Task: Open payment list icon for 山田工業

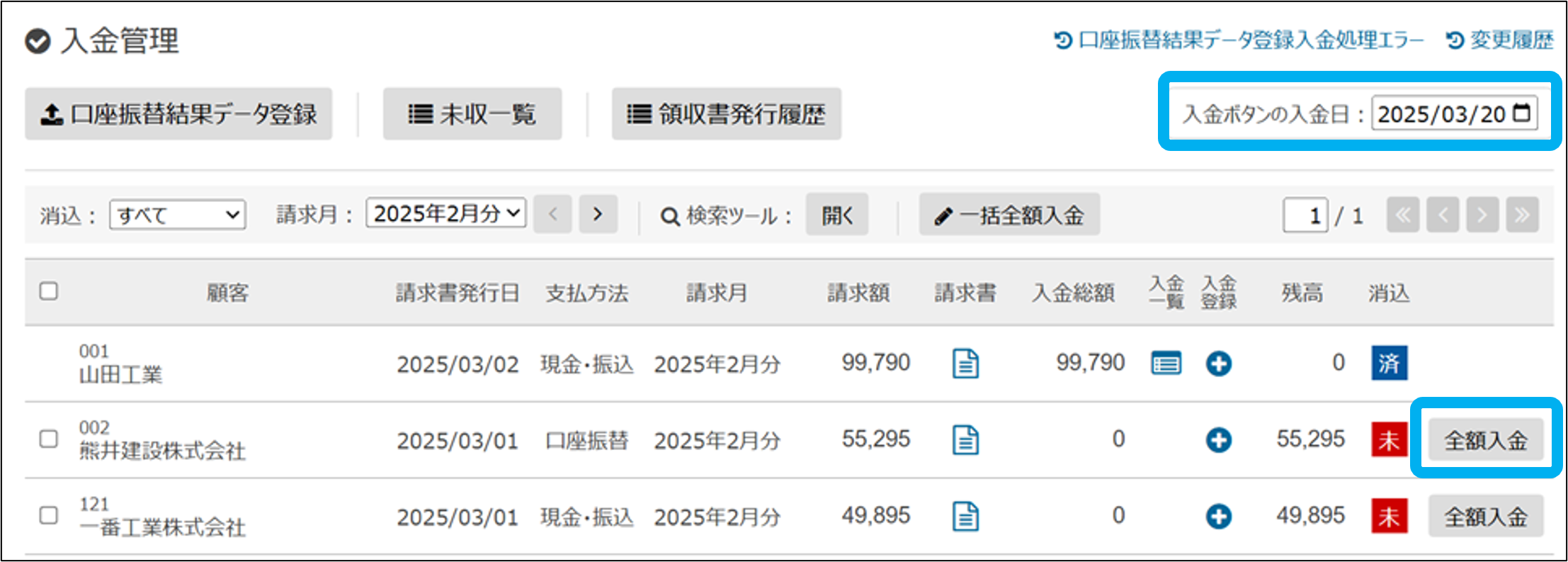Action: 1166,364
